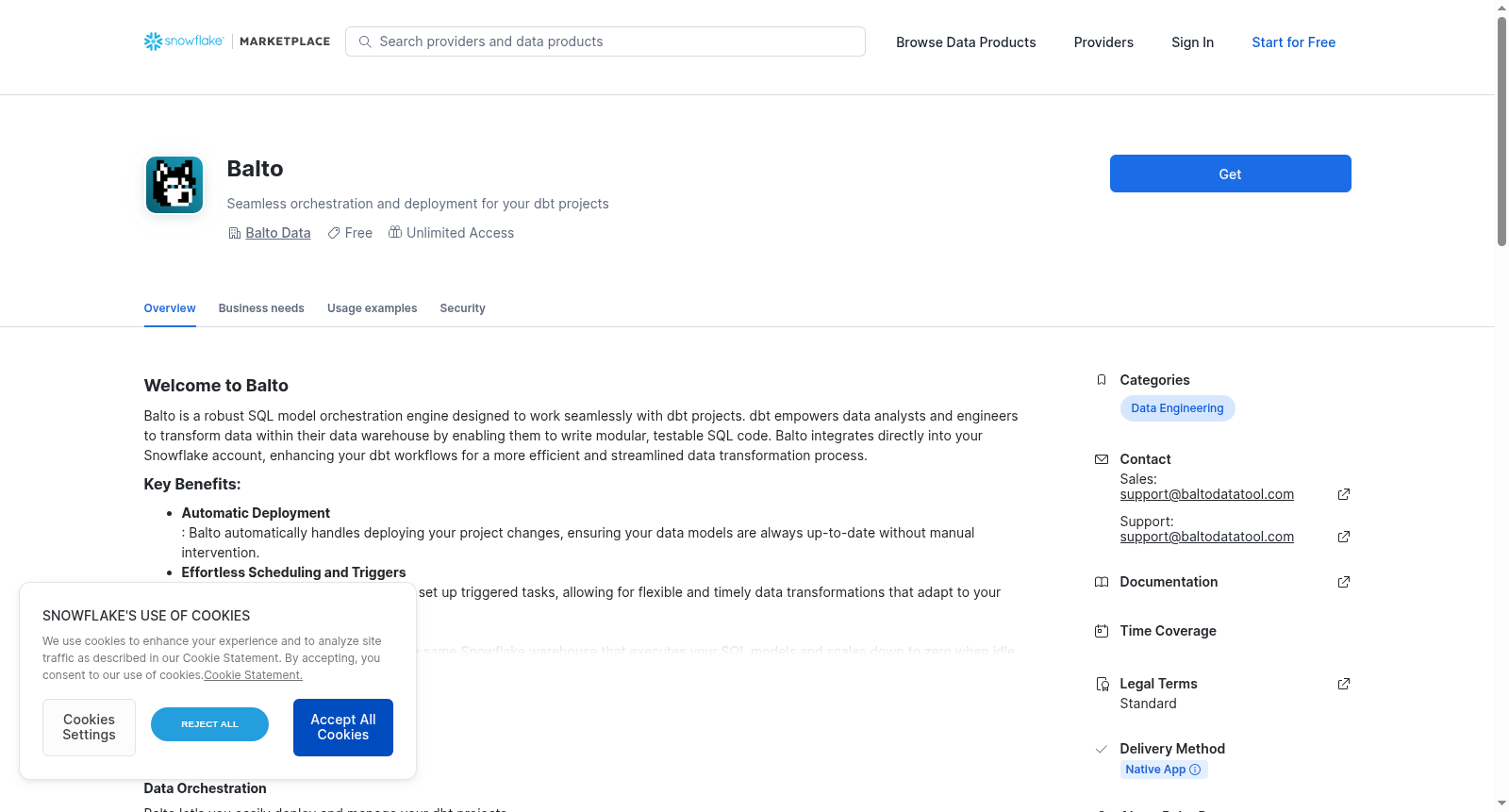Viewport: 1509px width, 812px height.
Task: Click the Data Orchestration heading
Action: pos(205,788)
